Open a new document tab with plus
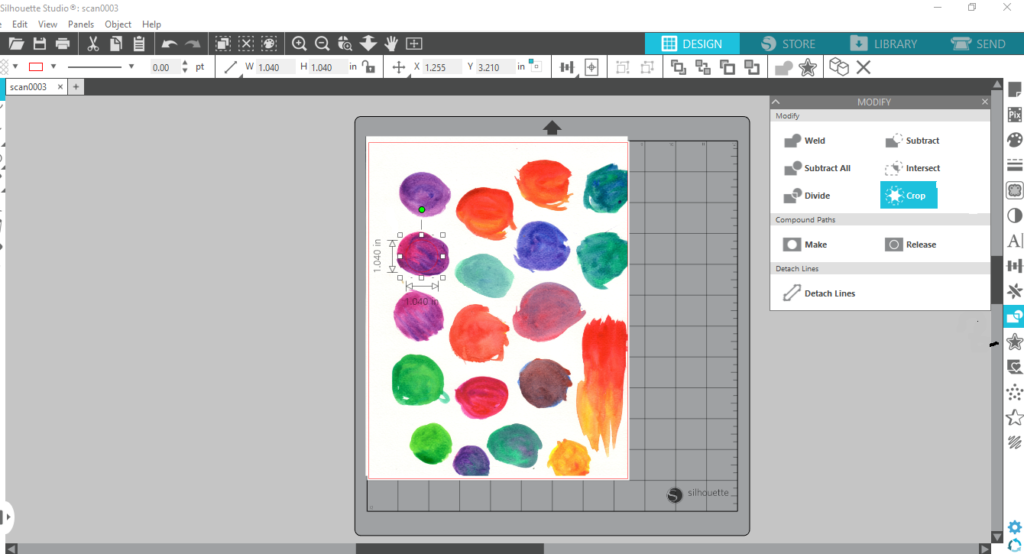Viewport: 1024px width, 554px height. (75, 87)
